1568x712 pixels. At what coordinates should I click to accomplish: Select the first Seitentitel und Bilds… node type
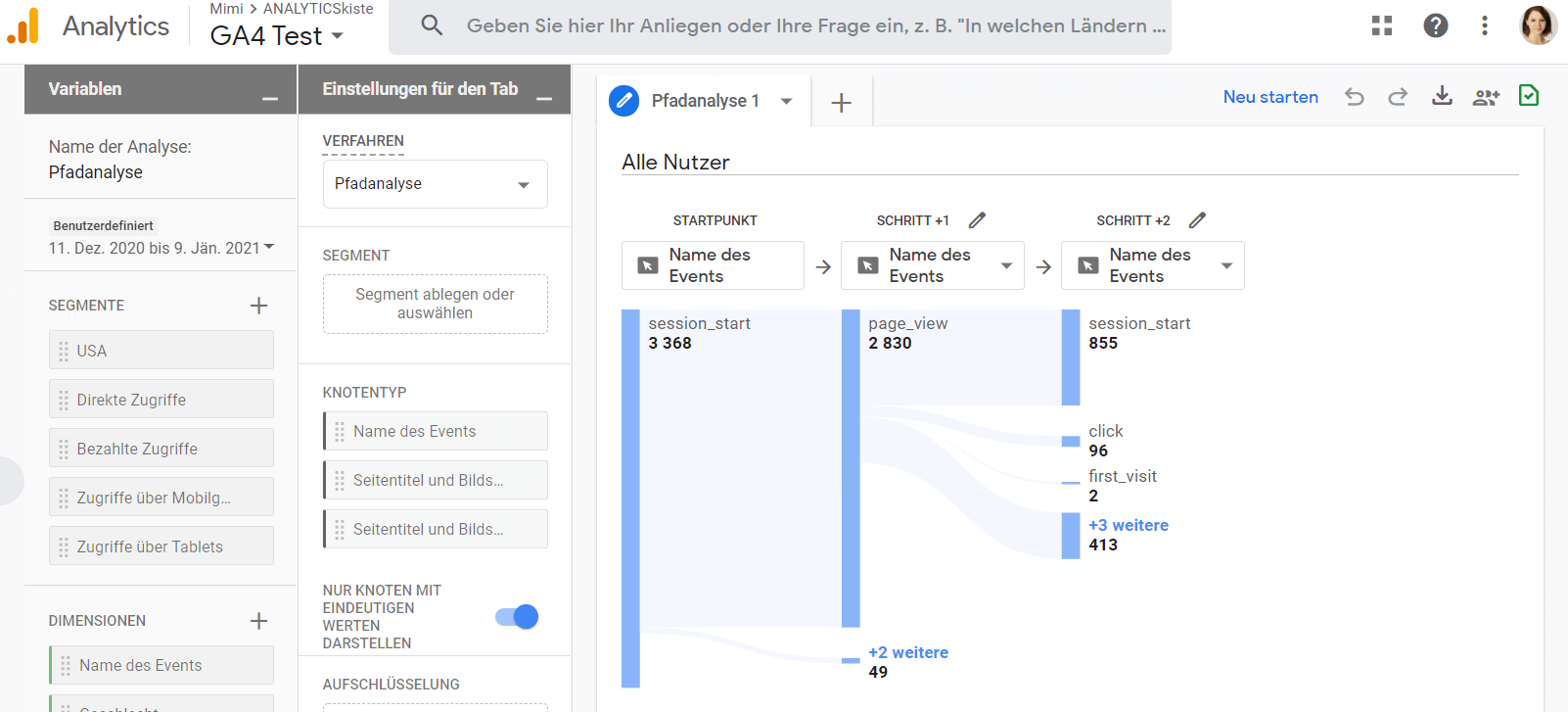click(x=435, y=480)
